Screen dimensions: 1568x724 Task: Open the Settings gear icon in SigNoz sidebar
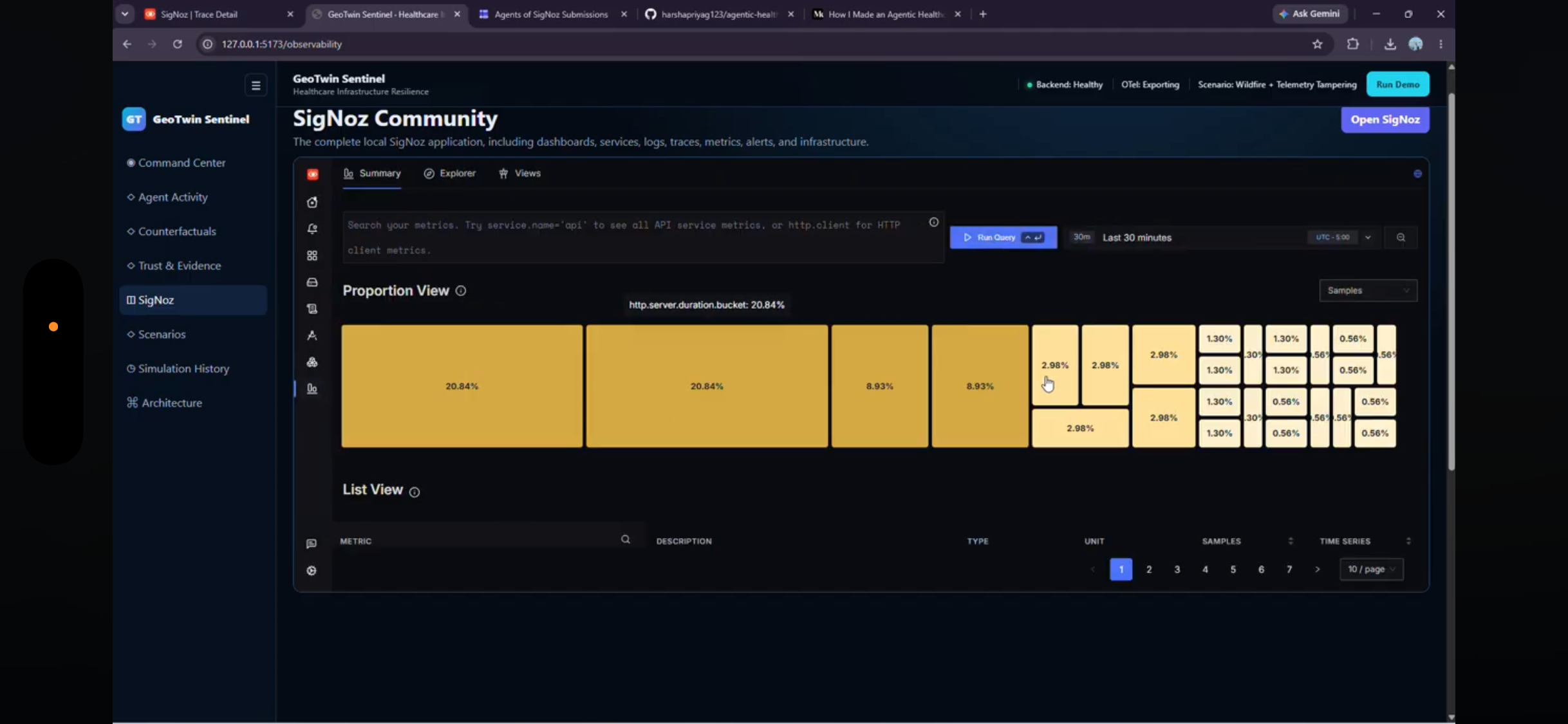click(x=312, y=571)
